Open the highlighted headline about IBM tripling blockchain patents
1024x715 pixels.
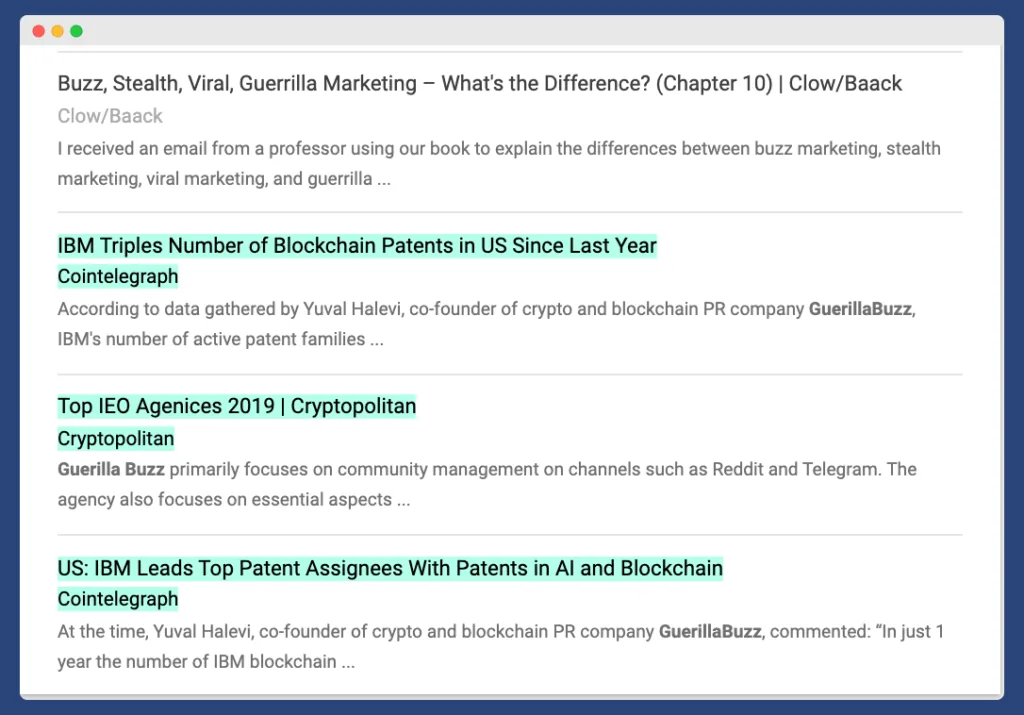point(355,245)
